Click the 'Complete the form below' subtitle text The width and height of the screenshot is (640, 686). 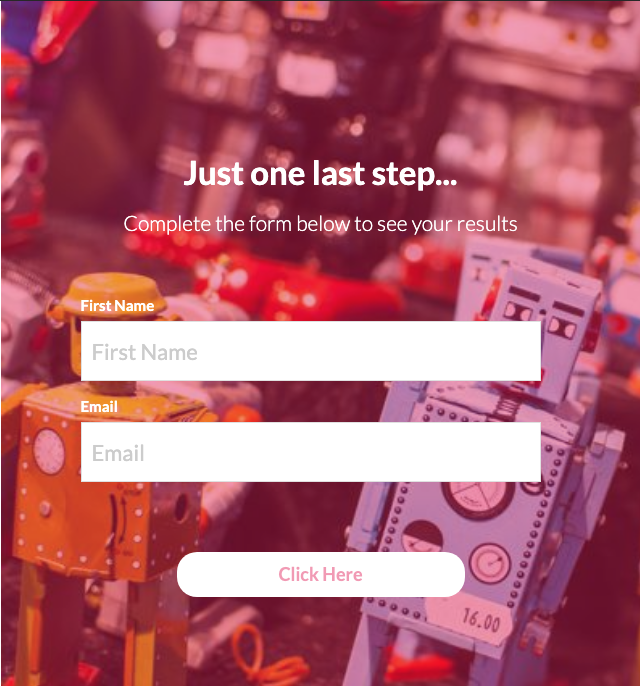pyautogui.click(x=320, y=224)
